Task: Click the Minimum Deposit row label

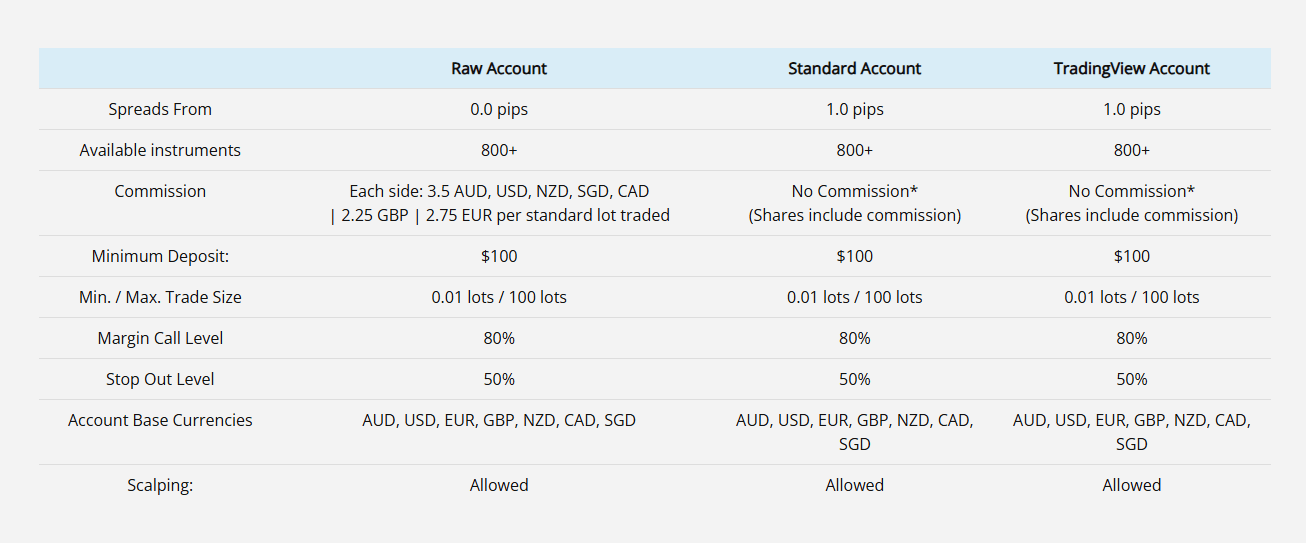Action: (160, 257)
